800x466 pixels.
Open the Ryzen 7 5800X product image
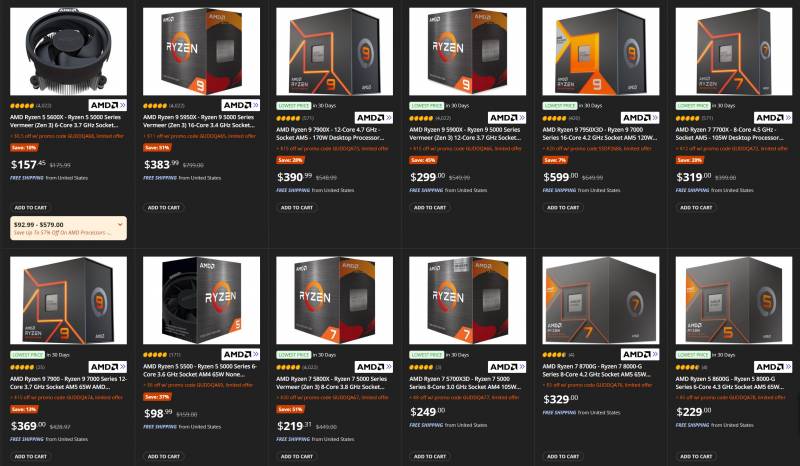(x=335, y=300)
